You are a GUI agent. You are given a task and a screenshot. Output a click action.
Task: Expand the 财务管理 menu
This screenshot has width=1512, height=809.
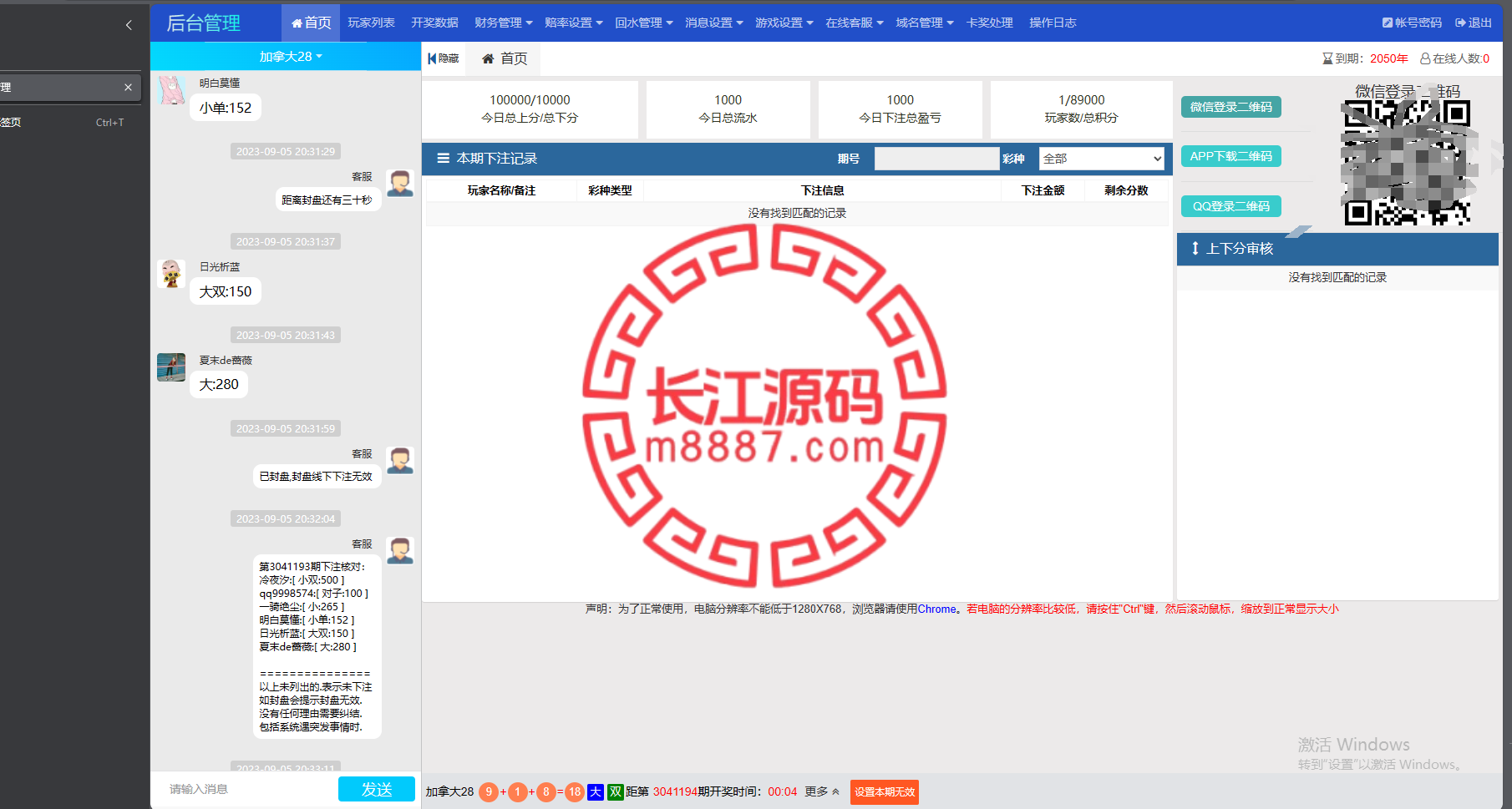(504, 23)
